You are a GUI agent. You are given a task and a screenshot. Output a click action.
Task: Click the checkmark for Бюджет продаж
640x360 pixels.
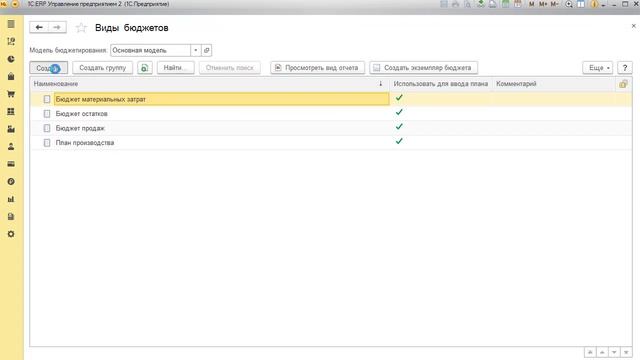399,127
